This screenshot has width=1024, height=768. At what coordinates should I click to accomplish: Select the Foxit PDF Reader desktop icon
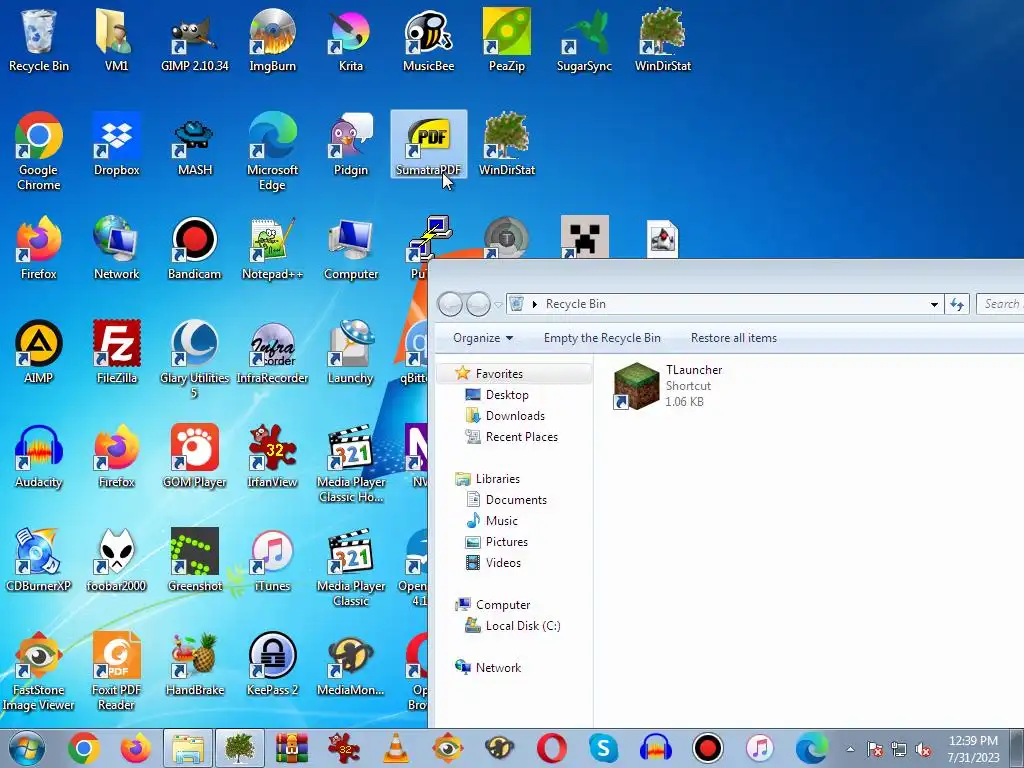(117, 671)
